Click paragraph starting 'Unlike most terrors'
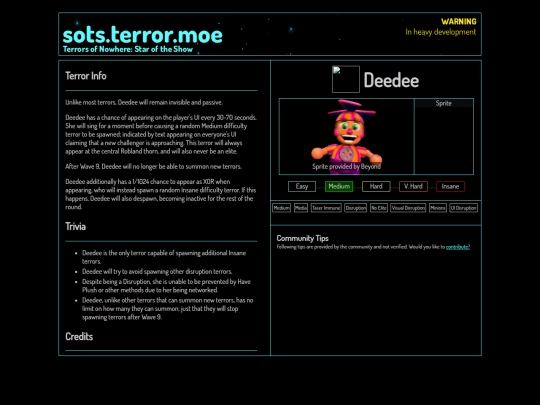The image size is (540, 405). click(144, 102)
